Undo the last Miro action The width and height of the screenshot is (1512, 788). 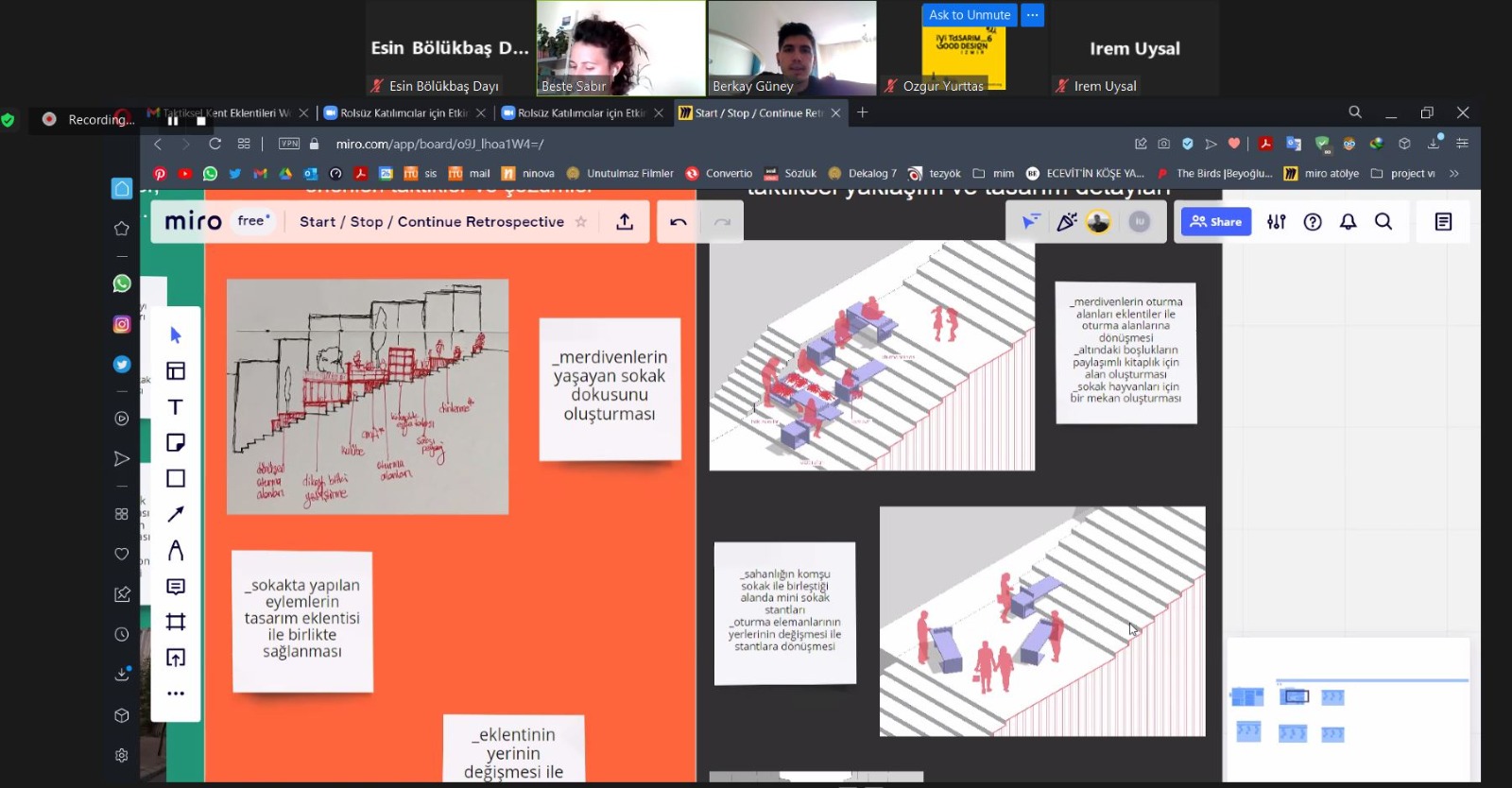tap(679, 222)
